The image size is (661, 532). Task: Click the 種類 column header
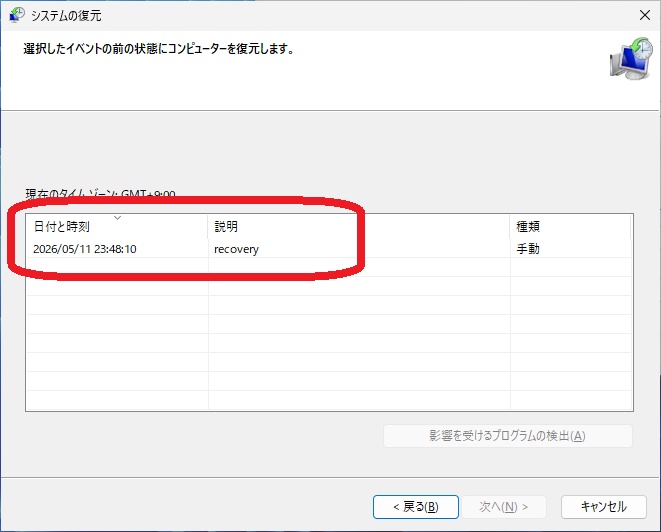570,226
